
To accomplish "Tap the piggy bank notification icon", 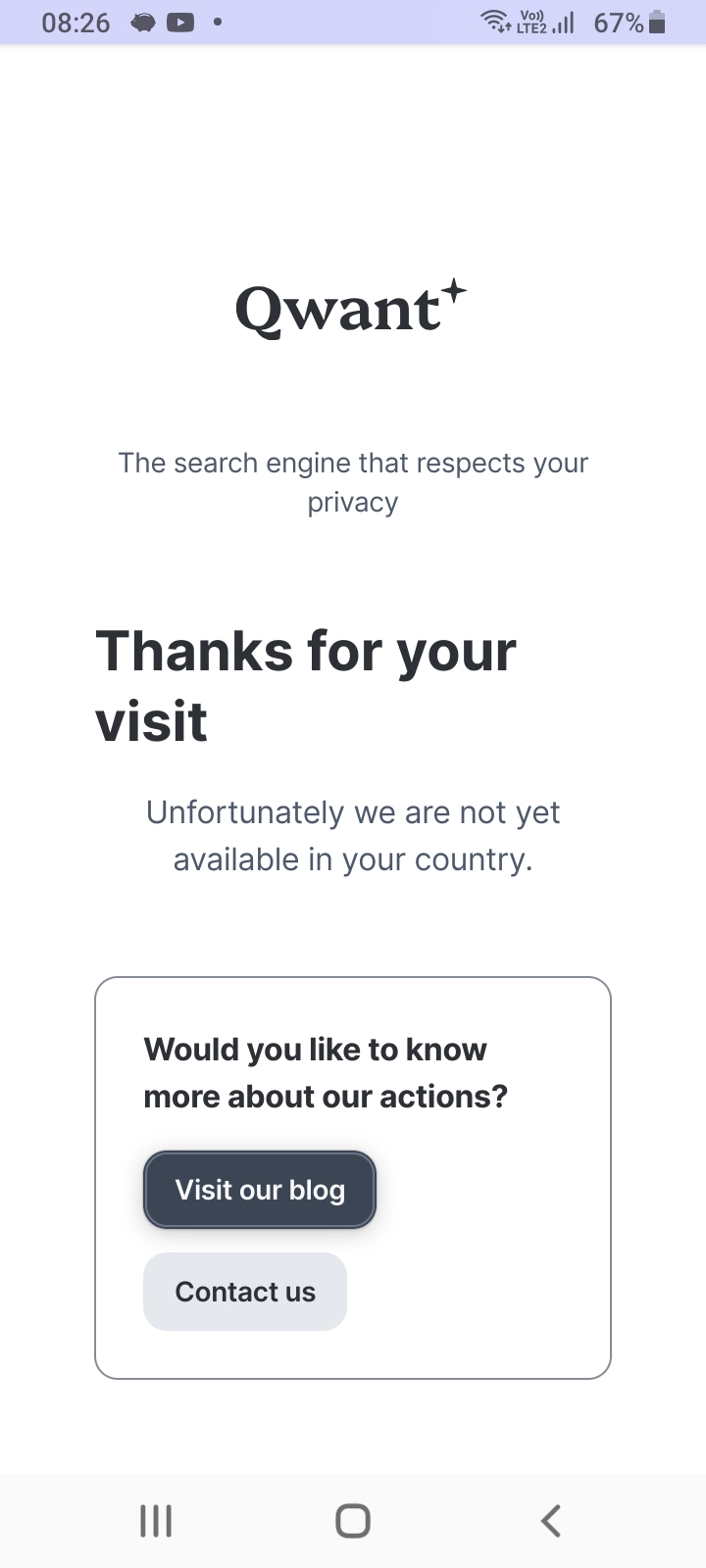I will click(143, 23).
